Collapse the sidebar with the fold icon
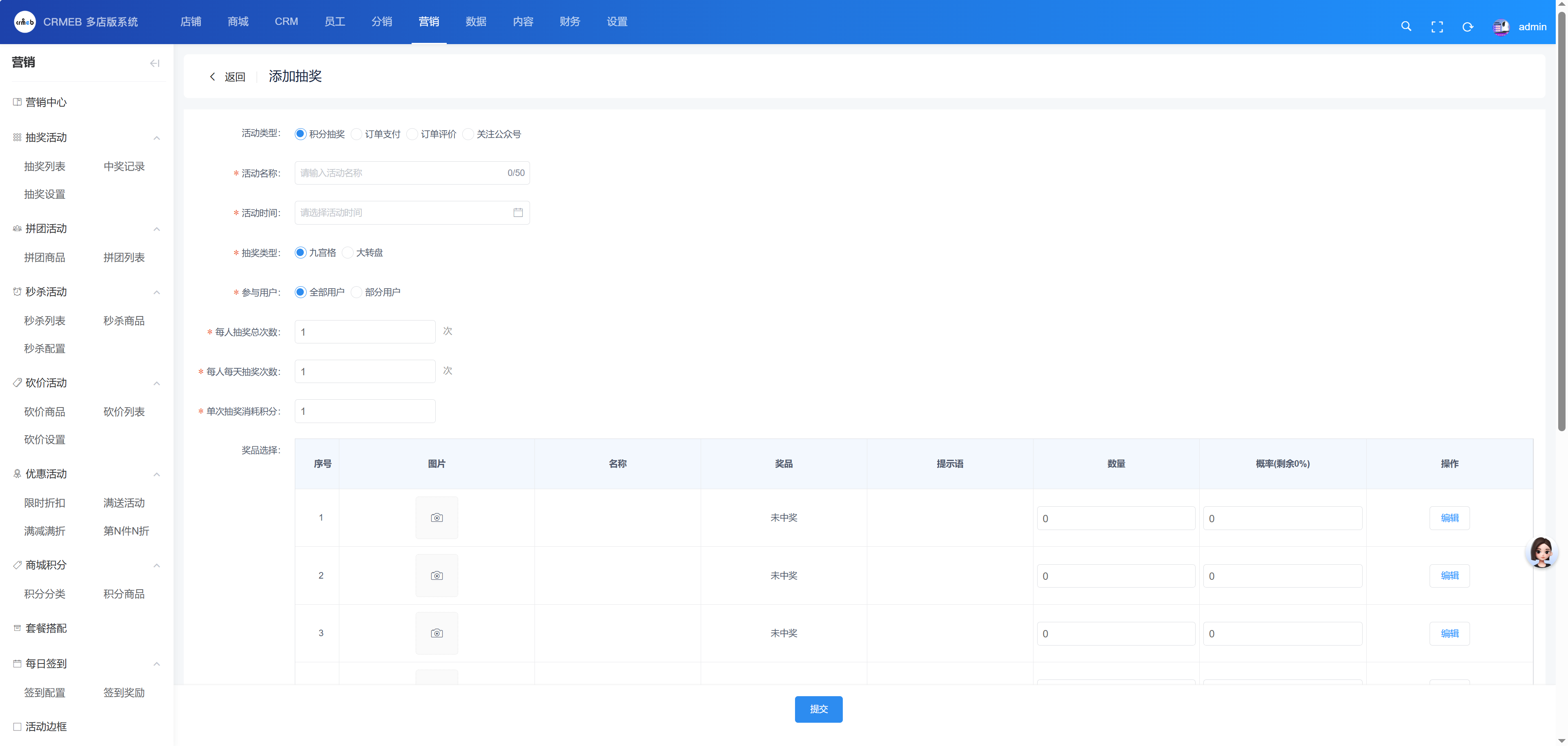The height and width of the screenshot is (746, 1568). [155, 62]
